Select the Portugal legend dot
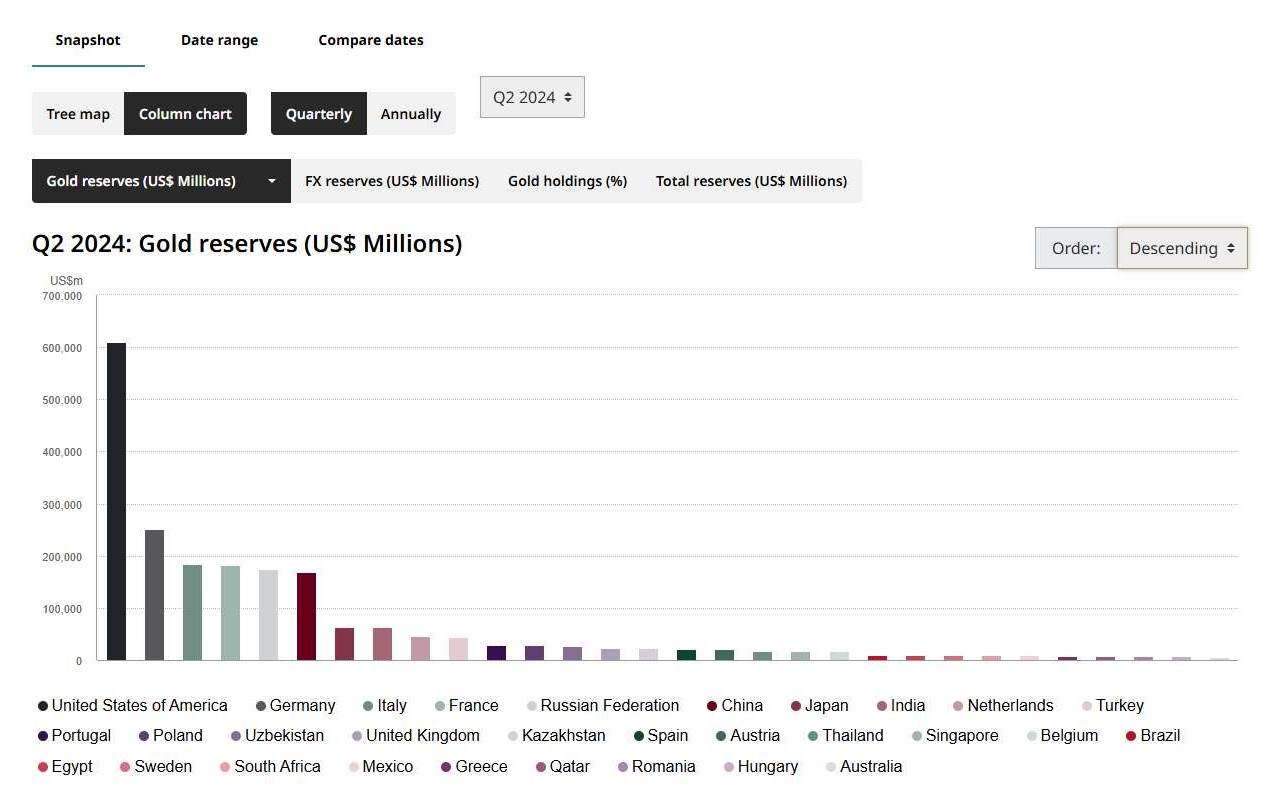The height and width of the screenshot is (792, 1278). pos(43,736)
